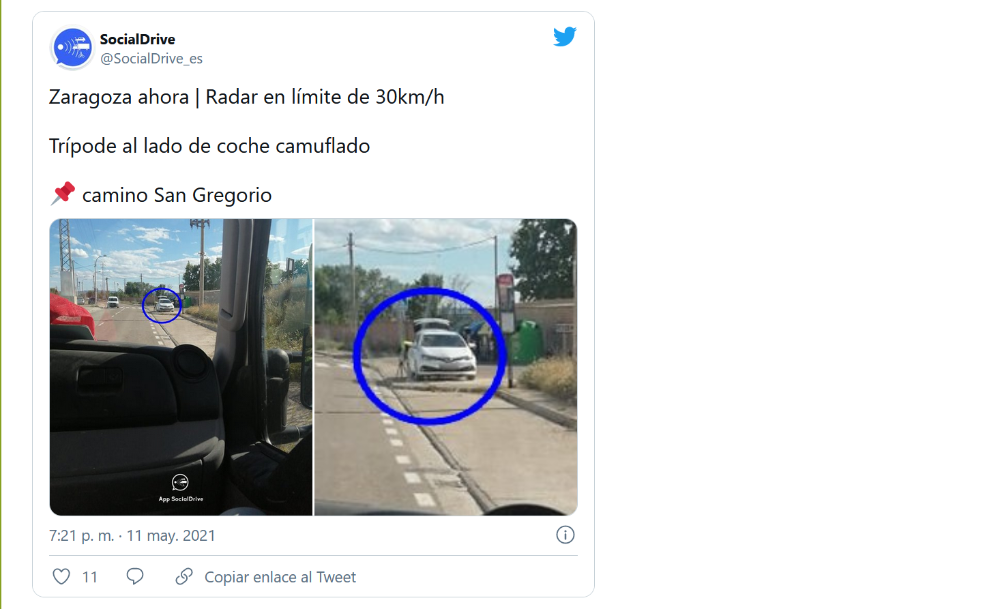Click the chain link icon
The width and height of the screenshot is (1000, 609).
(184, 577)
